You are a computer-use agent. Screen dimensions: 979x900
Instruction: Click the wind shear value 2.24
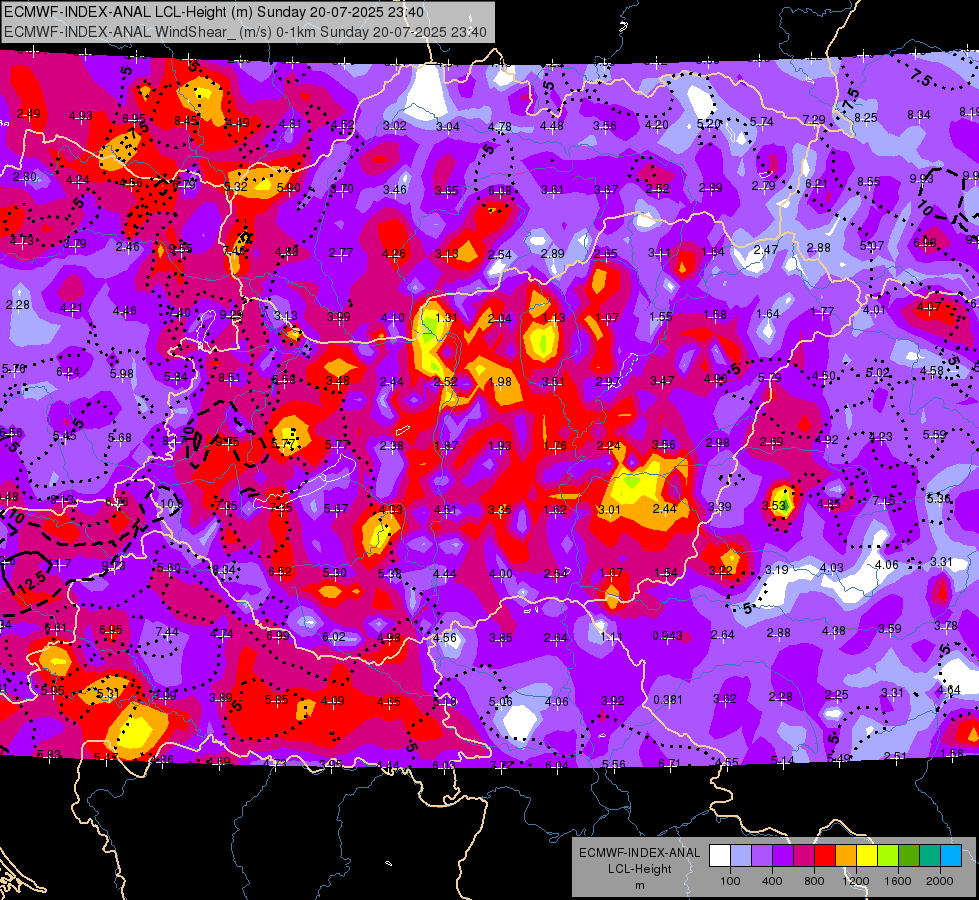609,445
